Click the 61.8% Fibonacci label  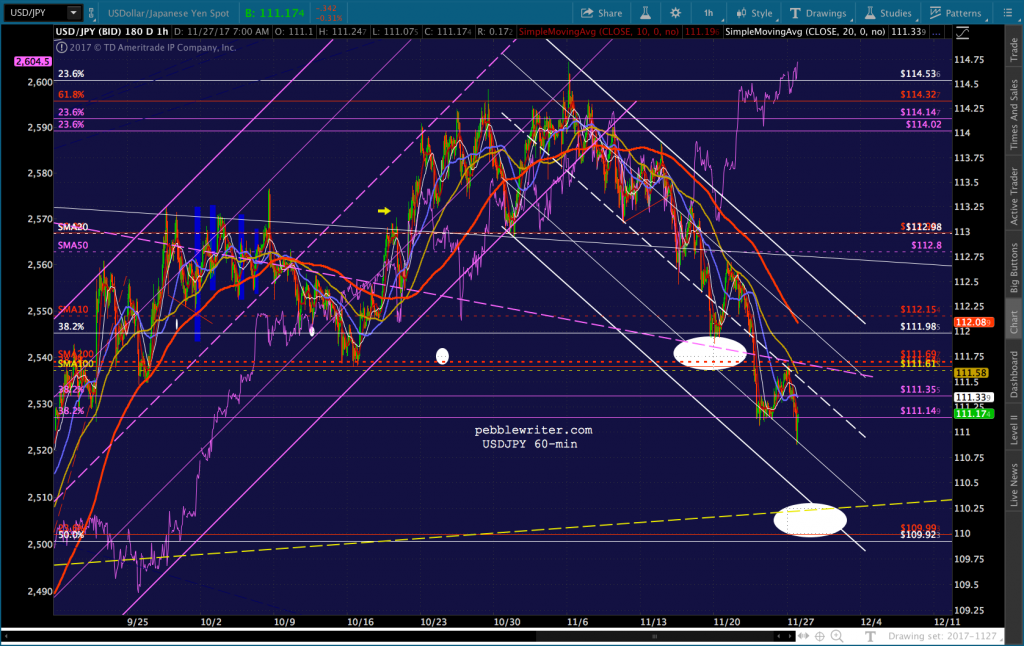(71, 94)
